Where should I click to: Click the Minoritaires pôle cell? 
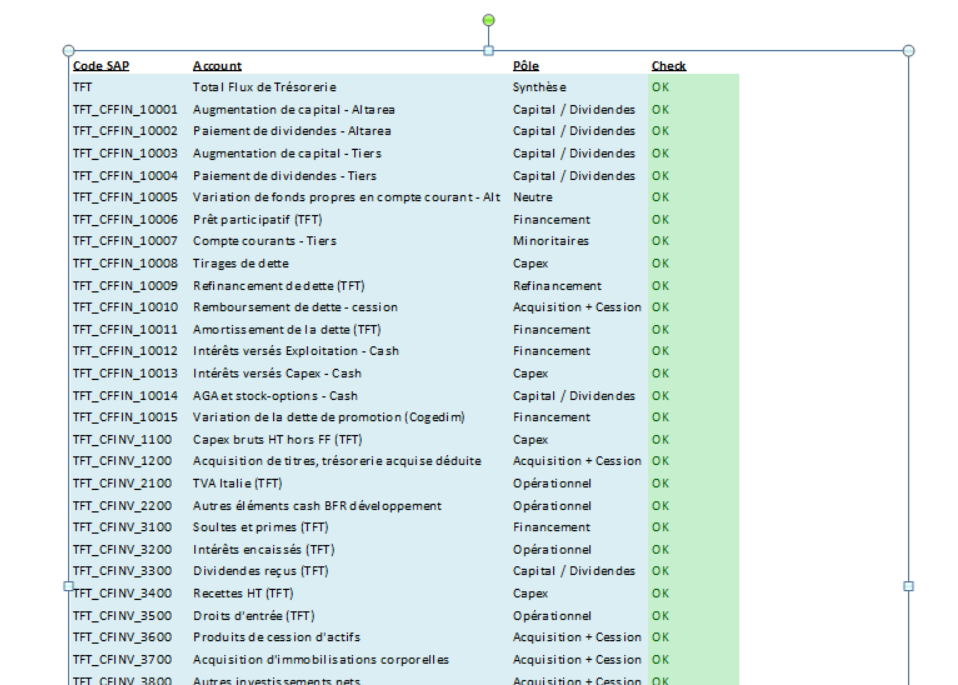[x=551, y=241]
